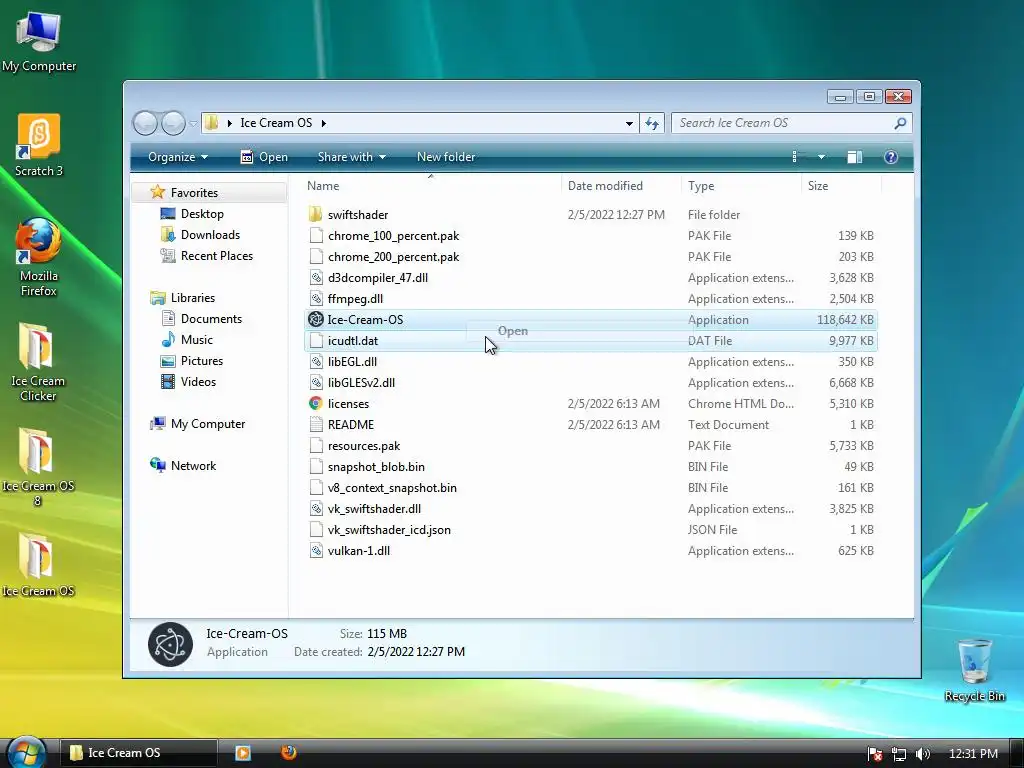Open the swiftshader folder icon
The image size is (1024, 768).
coord(315,214)
